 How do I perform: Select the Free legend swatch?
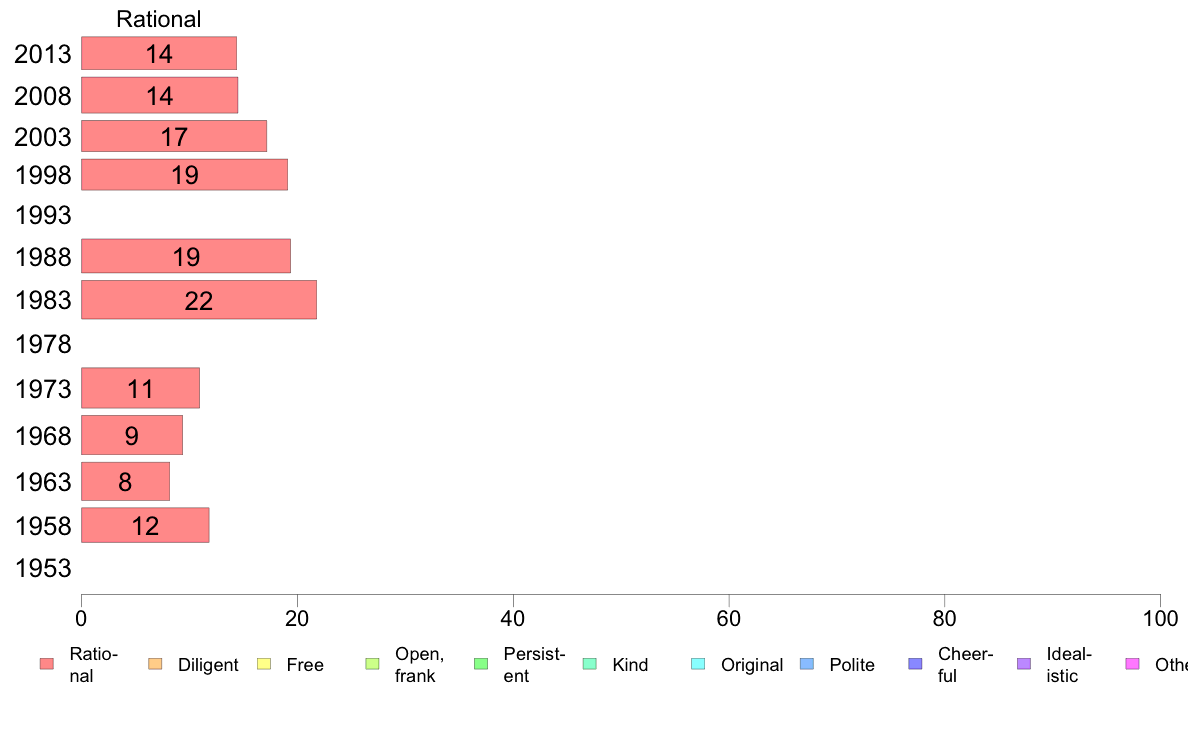[x=264, y=664]
